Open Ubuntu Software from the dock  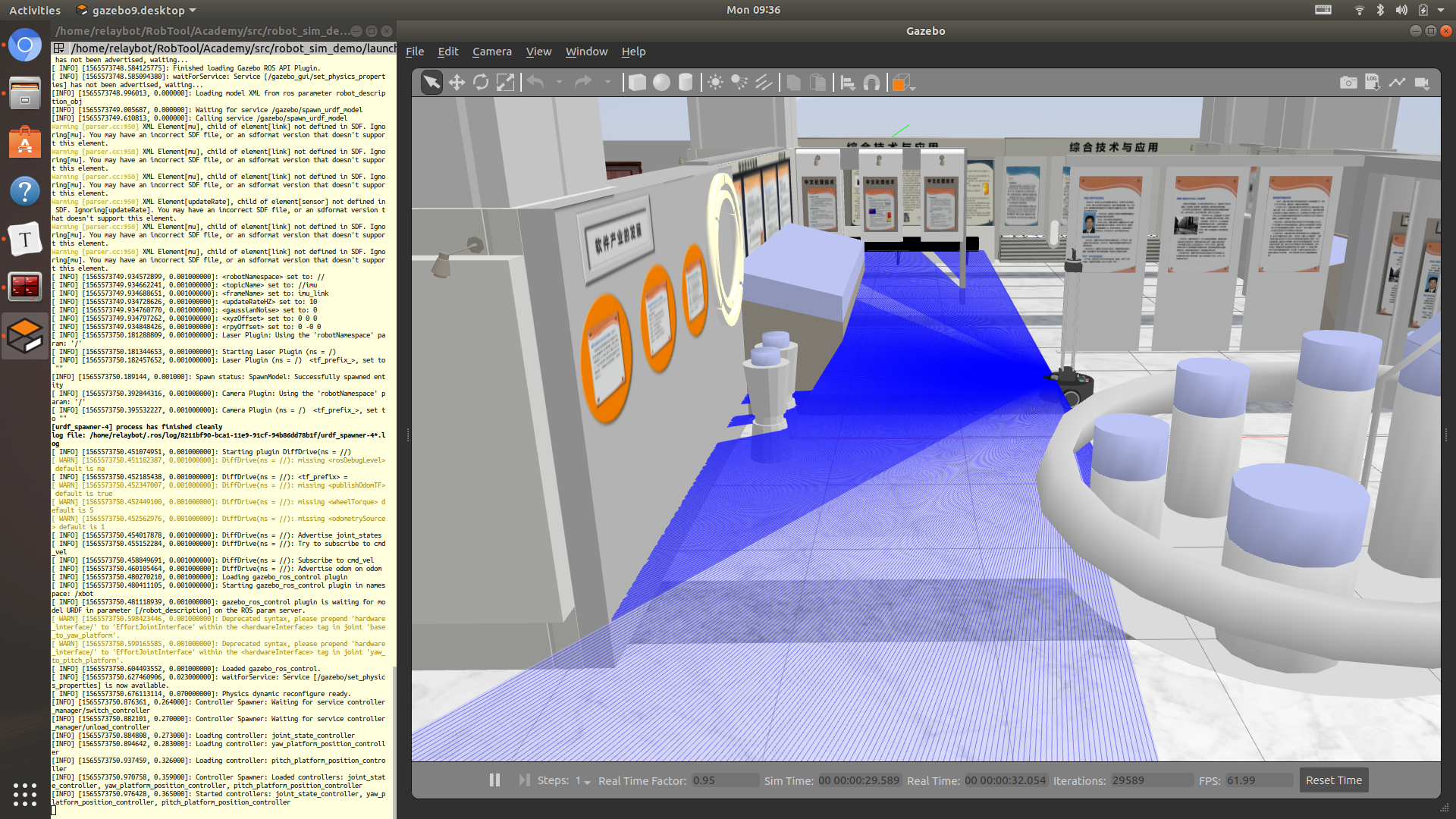pyautogui.click(x=25, y=143)
